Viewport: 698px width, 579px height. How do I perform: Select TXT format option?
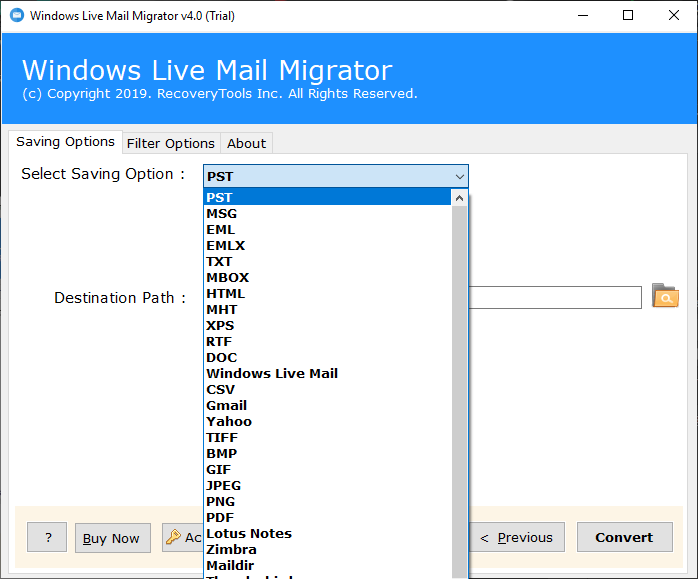[327, 262]
